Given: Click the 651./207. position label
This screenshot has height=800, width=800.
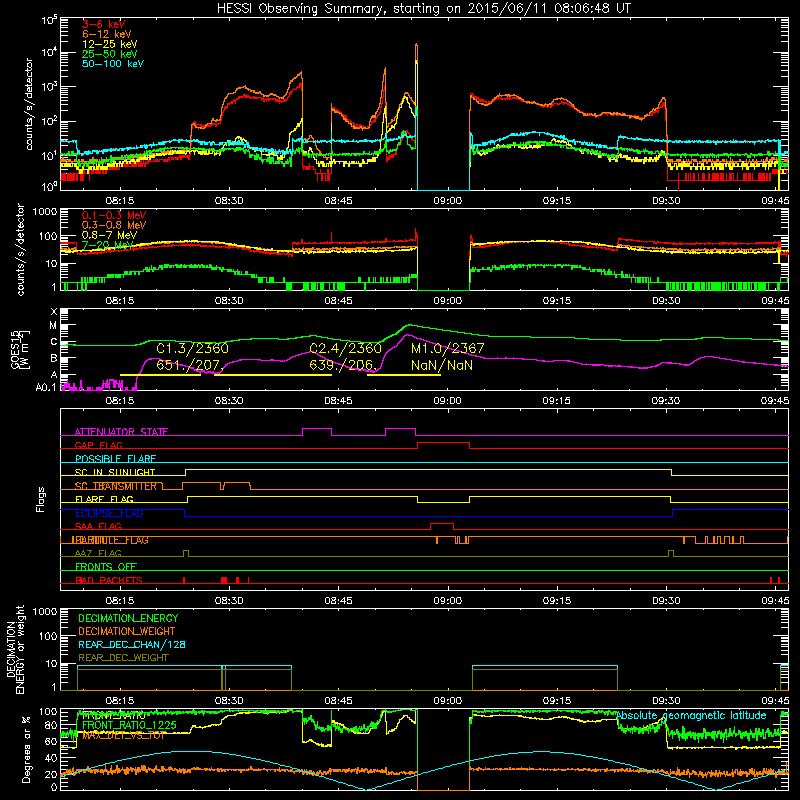Looking at the screenshot, I should [189, 365].
